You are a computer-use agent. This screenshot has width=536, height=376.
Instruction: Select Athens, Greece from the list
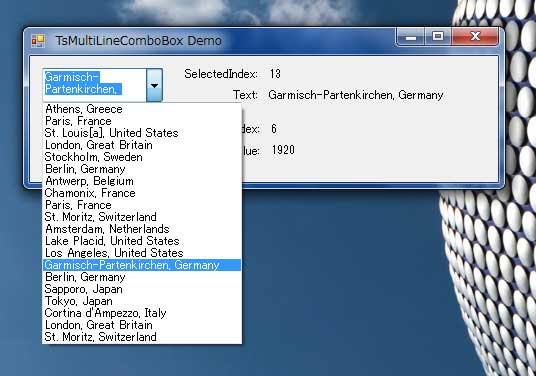point(142,109)
